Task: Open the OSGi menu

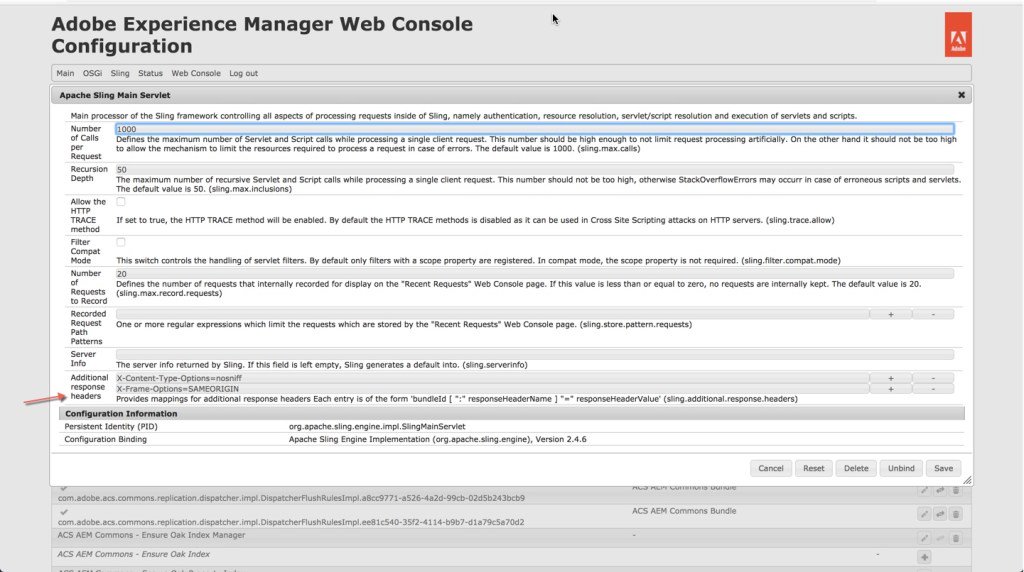Action: click(x=92, y=73)
